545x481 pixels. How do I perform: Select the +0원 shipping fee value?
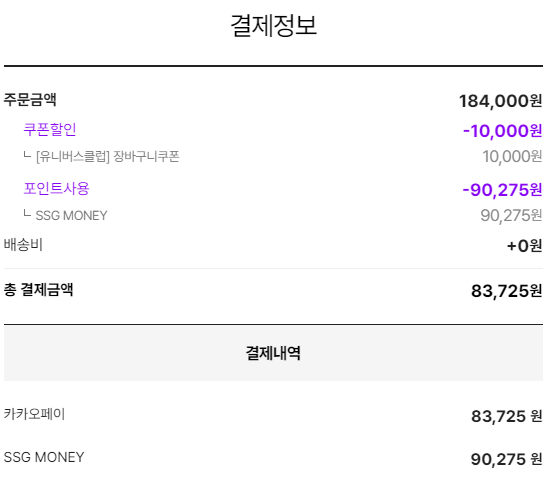524,246
